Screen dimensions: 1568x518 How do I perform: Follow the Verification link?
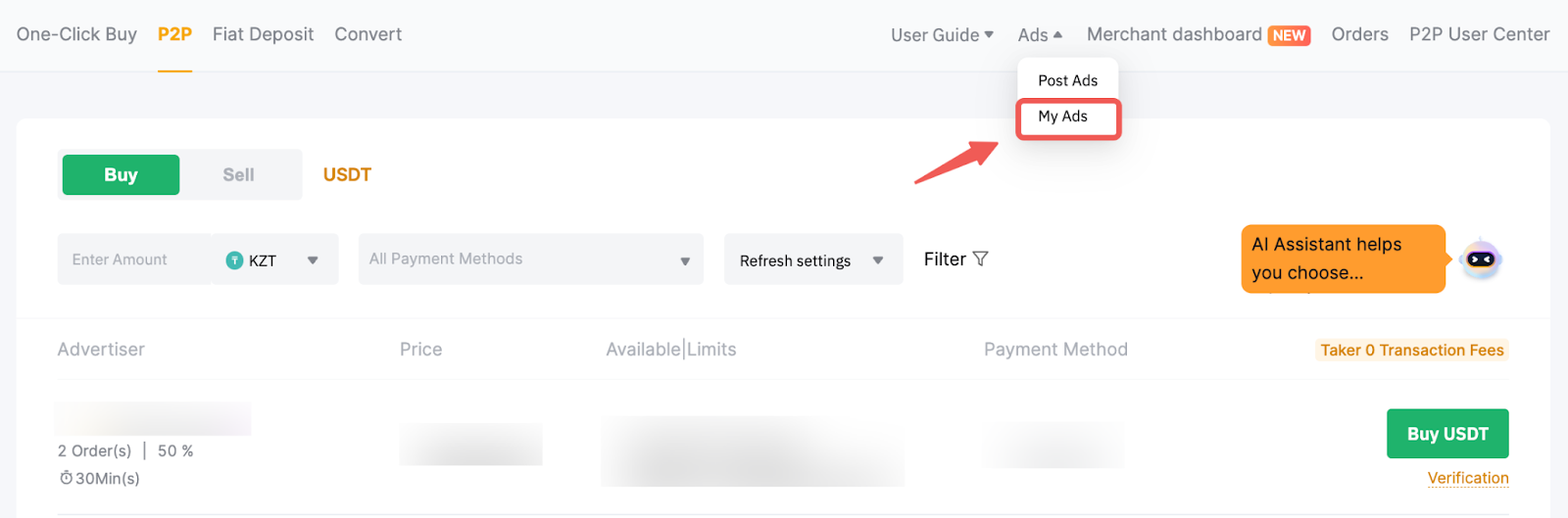pyautogui.click(x=1467, y=478)
